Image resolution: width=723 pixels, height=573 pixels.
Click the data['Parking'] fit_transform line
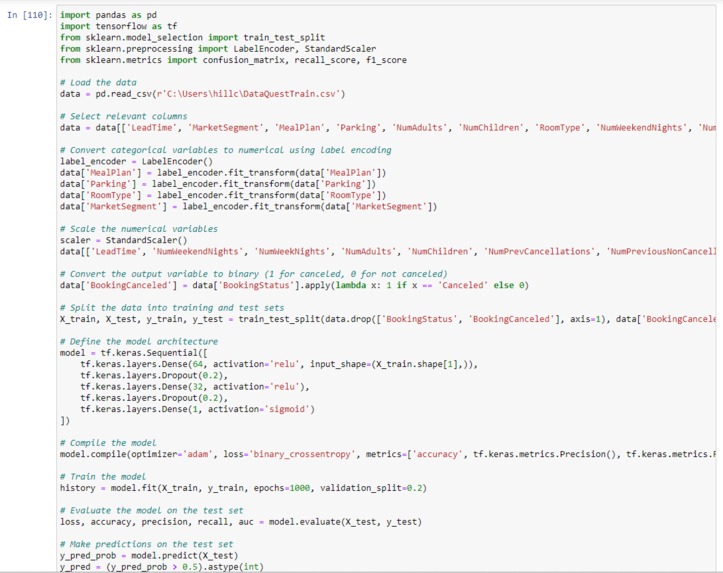[218, 184]
